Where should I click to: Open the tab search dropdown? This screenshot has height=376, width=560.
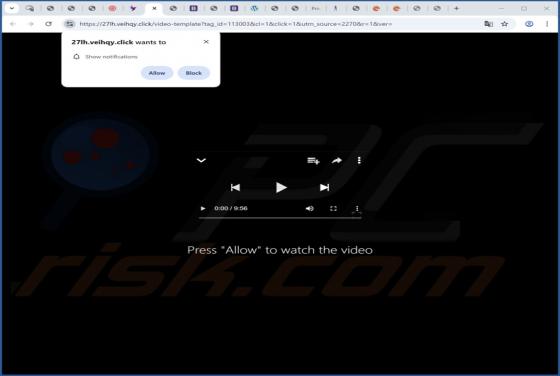click(x=12, y=8)
